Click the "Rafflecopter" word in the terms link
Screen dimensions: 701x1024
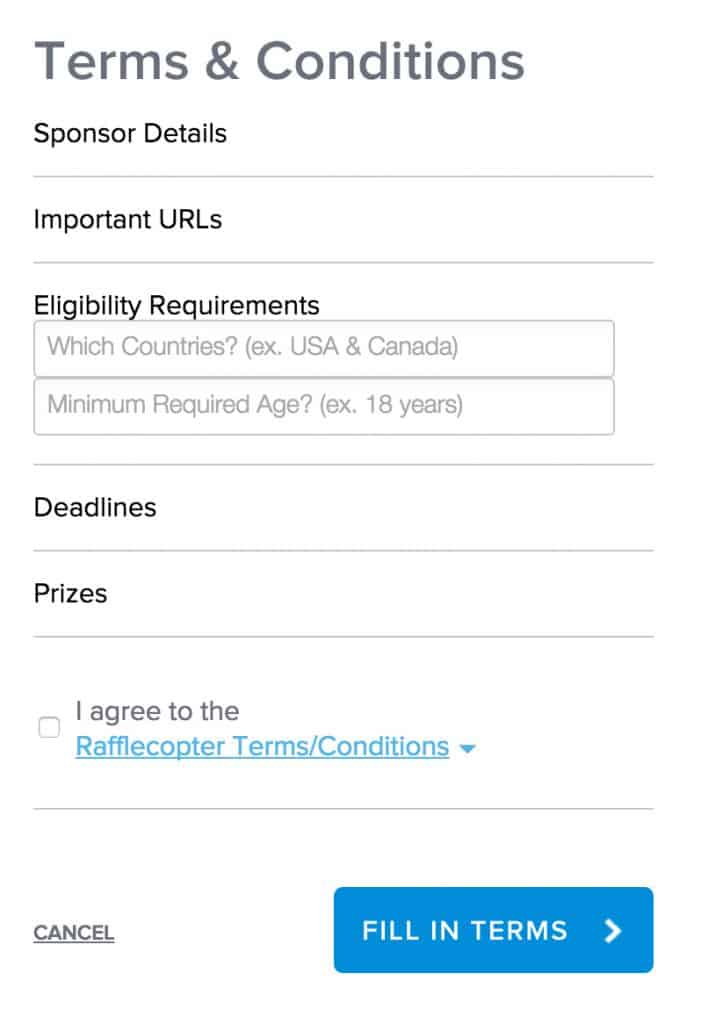point(150,747)
